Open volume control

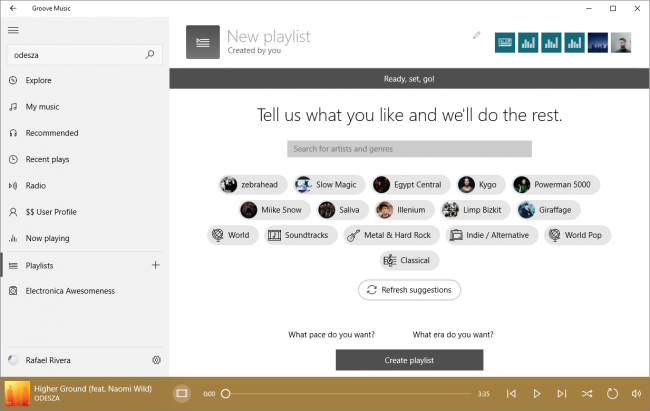tap(636, 393)
